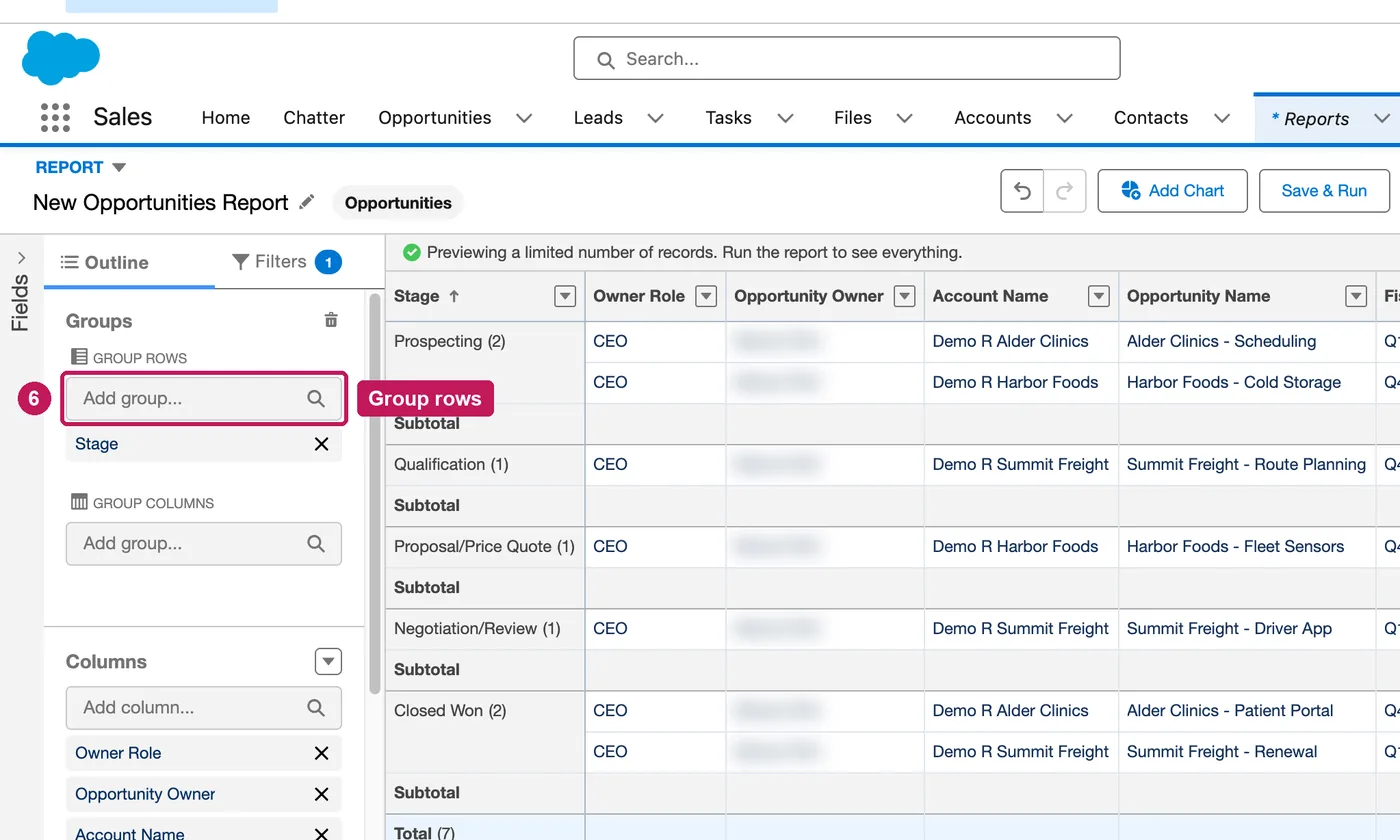1400x840 pixels.
Task: Delete groups using the trash icon
Action: (x=331, y=320)
